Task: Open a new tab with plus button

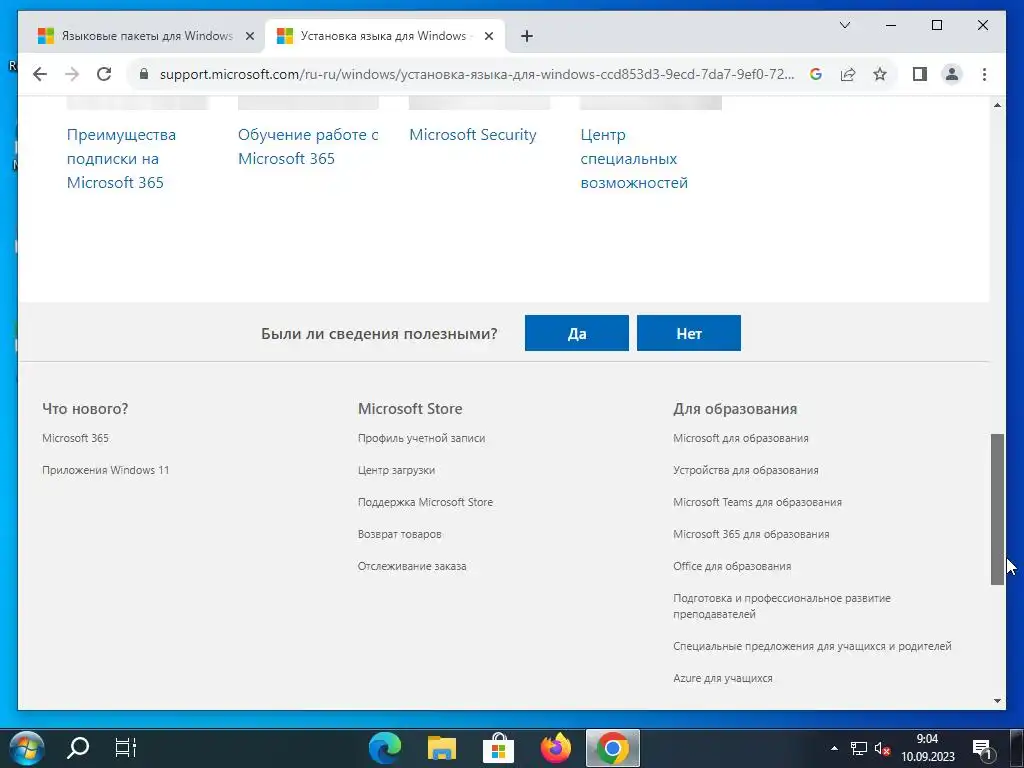Action: [527, 36]
